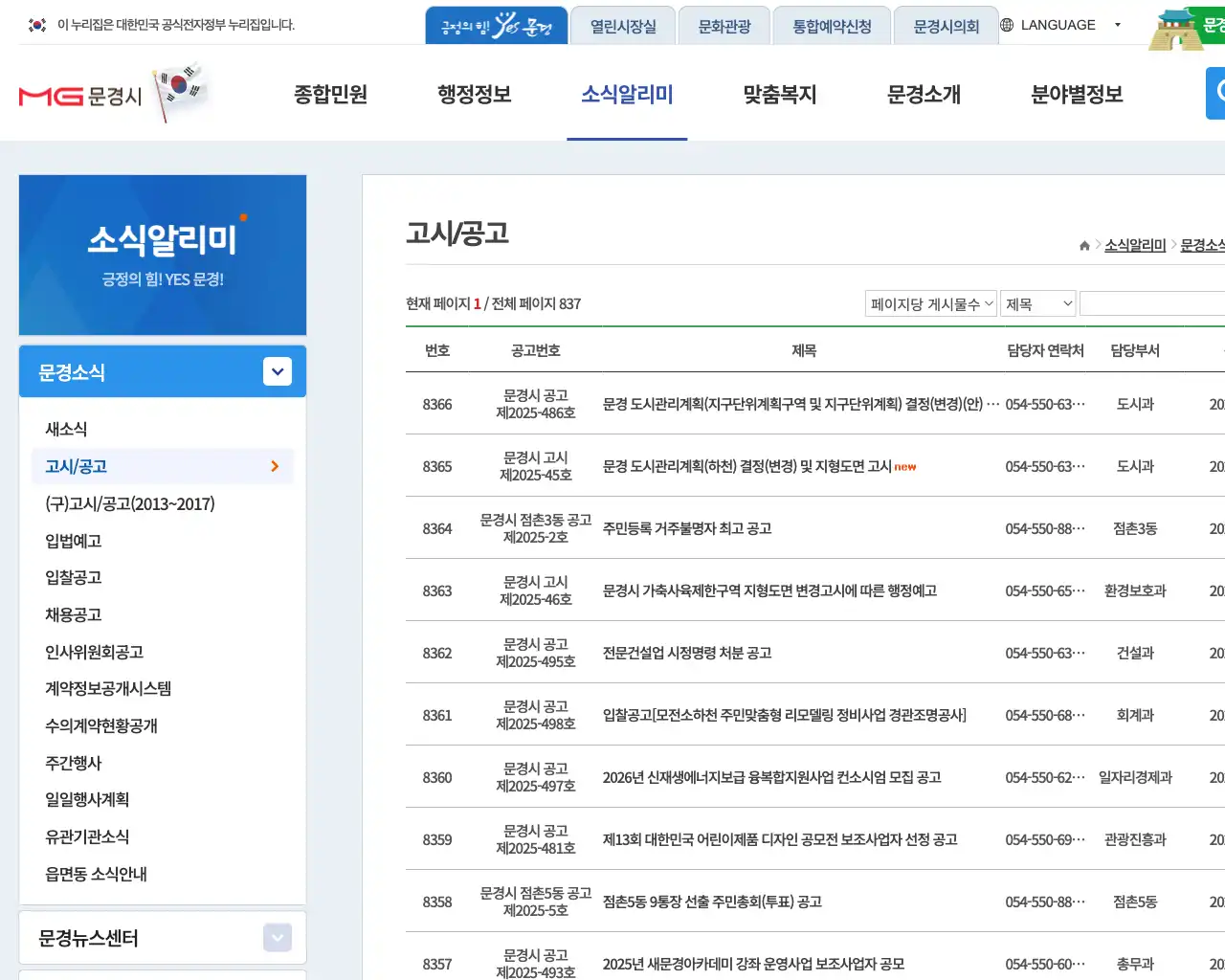Image resolution: width=1225 pixels, height=980 pixels.
Task: Open post 문경시 가축사육제한구역 지형도면 변경고시
Action: [769, 590]
